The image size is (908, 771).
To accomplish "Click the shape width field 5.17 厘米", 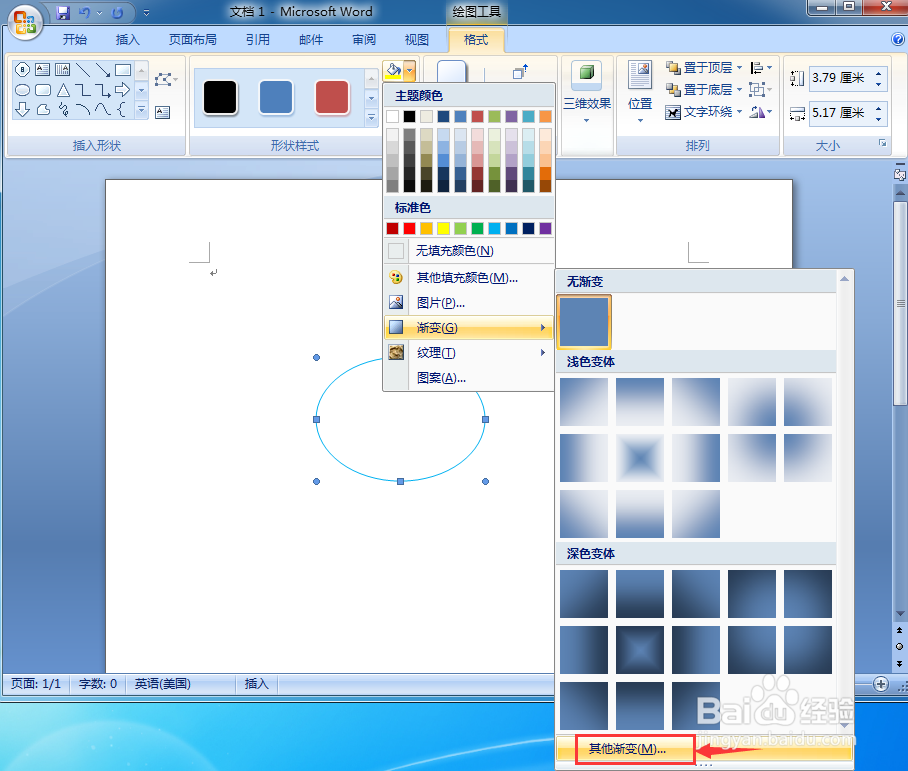I will [x=841, y=112].
